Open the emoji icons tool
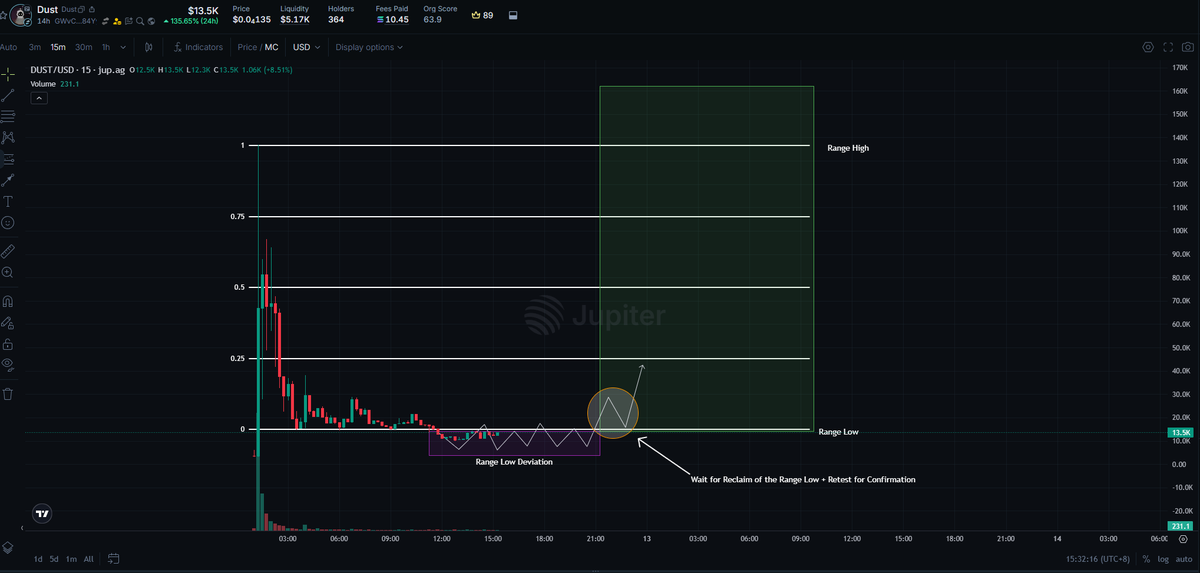Image resolution: width=1200 pixels, height=573 pixels. (8, 222)
